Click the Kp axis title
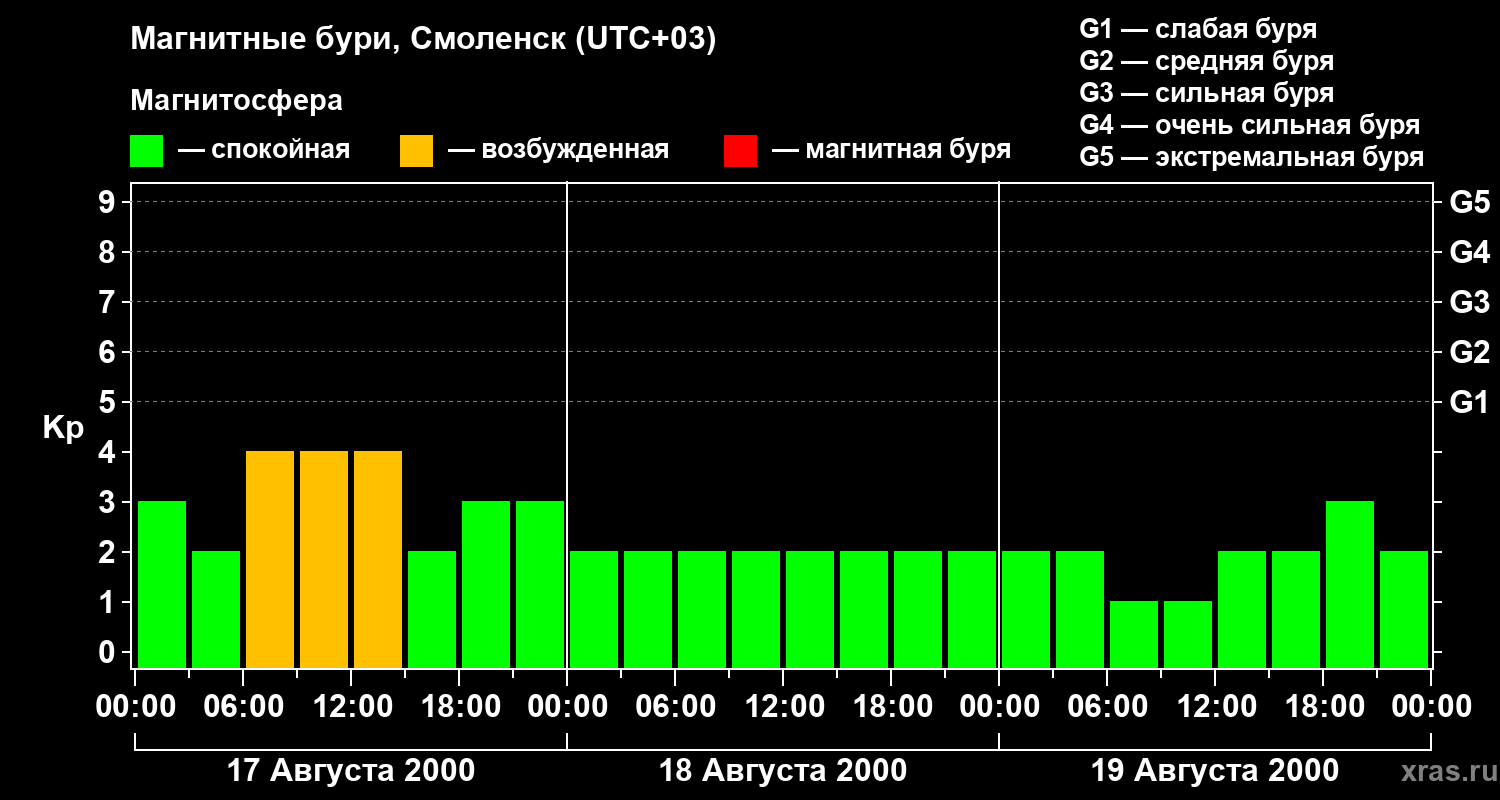1500x800 pixels. tap(63, 428)
